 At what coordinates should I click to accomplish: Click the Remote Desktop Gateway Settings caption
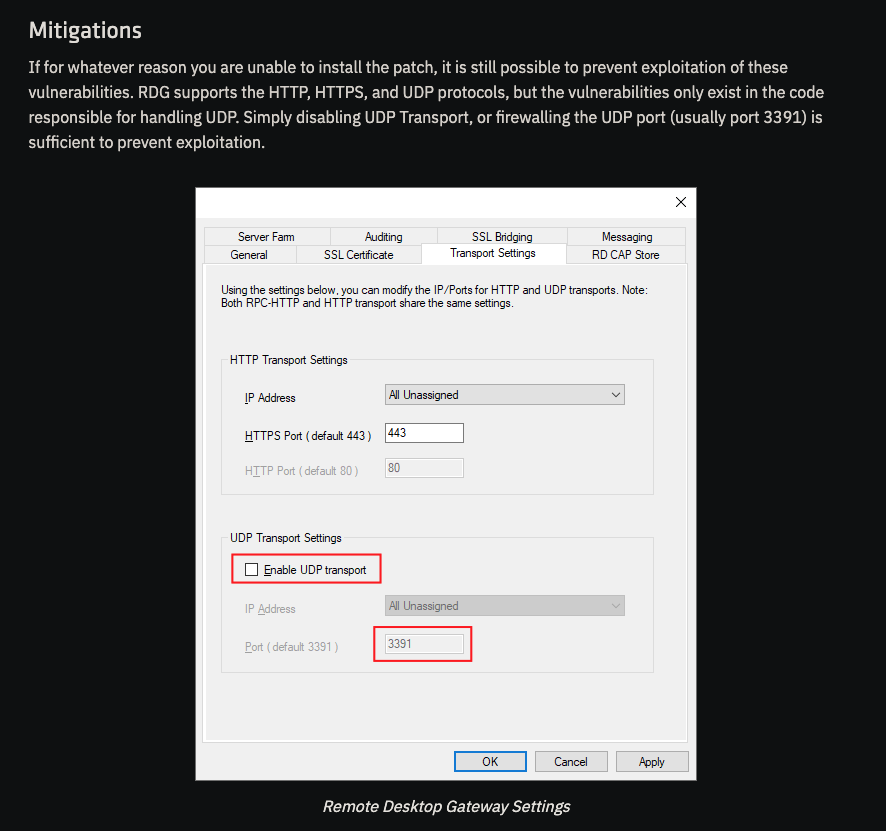(446, 806)
